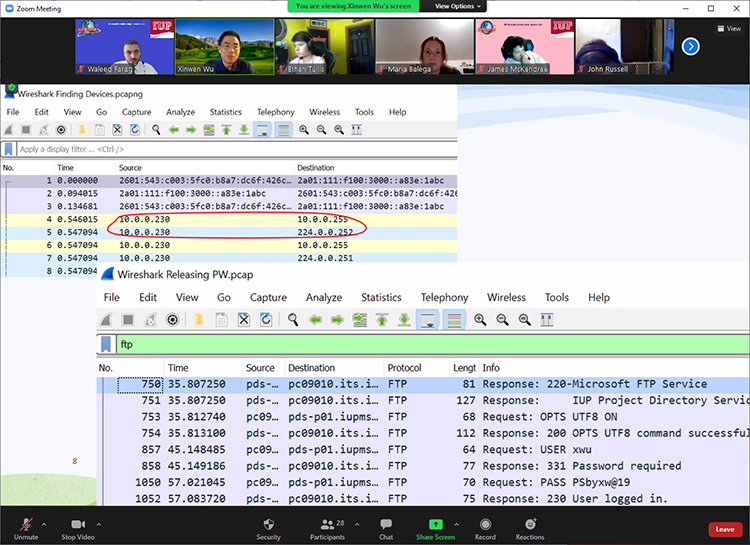Stop Video in Zoom toolbar

(x=77, y=529)
